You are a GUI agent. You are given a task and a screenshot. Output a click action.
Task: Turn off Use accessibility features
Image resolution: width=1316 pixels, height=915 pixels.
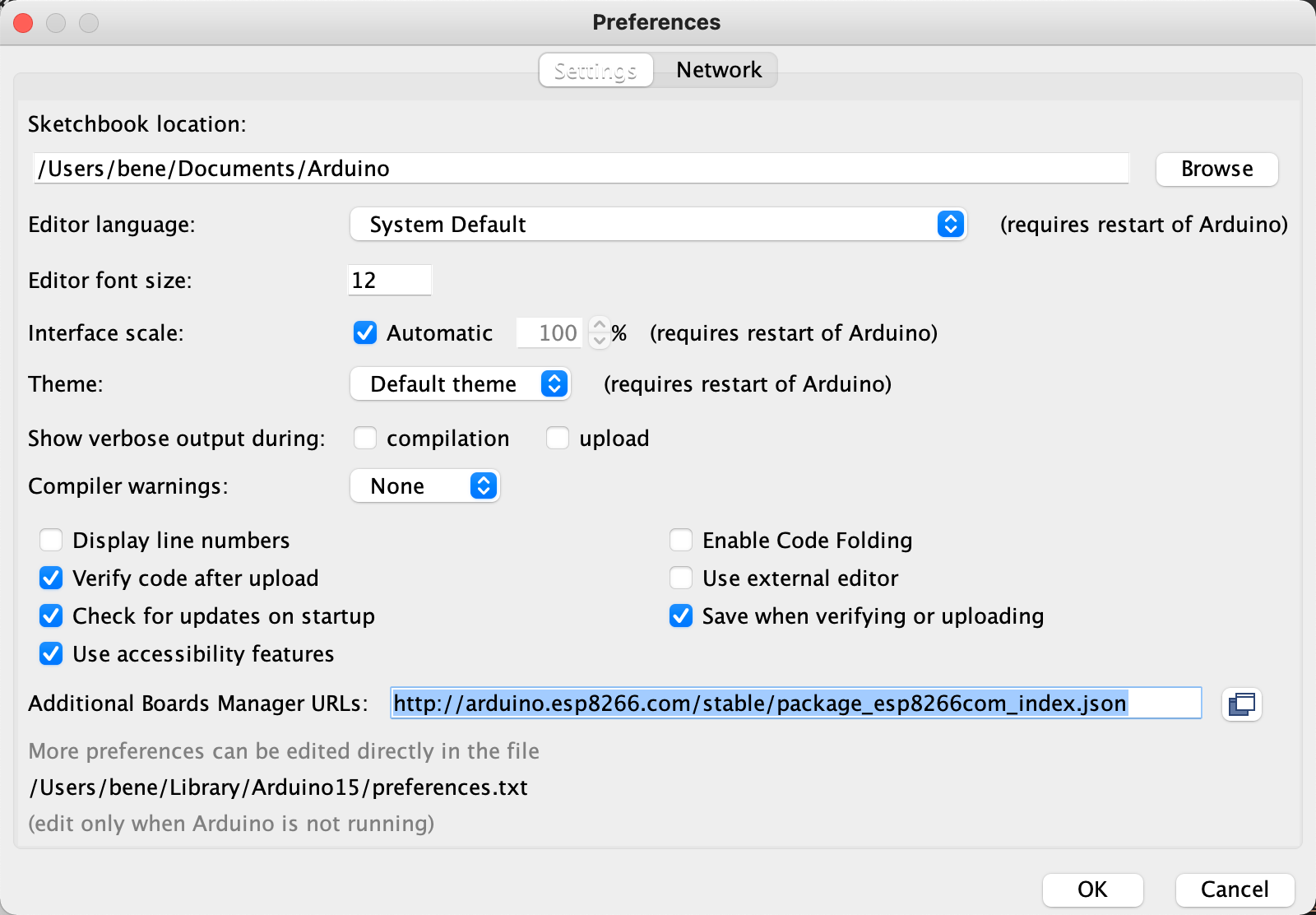click(x=52, y=654)
